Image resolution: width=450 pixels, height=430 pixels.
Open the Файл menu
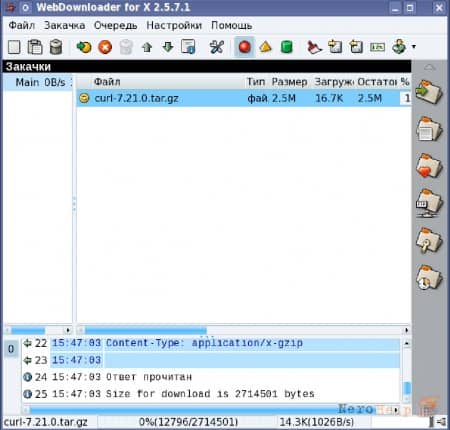tap(22, 25)
